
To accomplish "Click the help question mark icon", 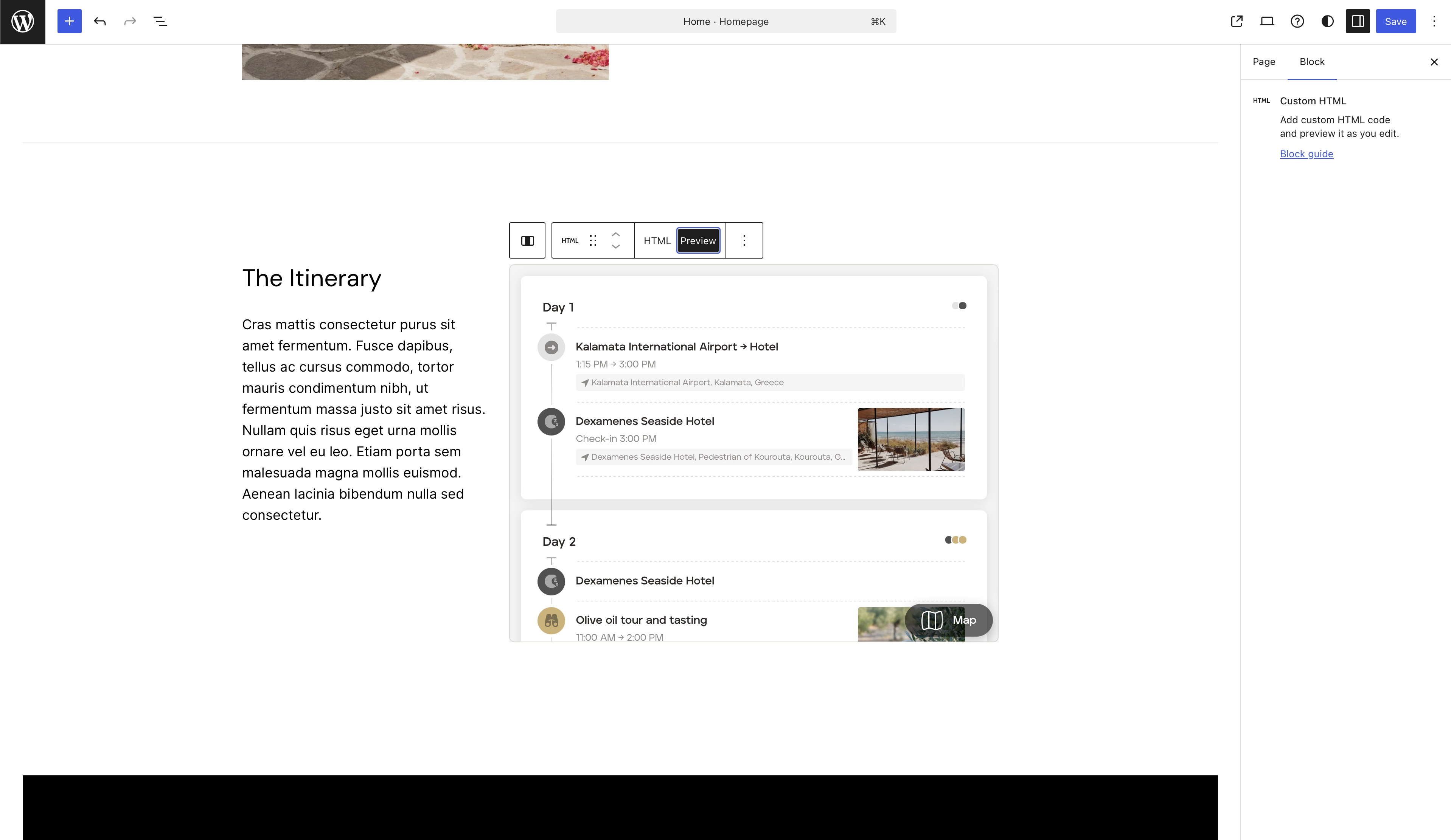I will [1297, 21].
